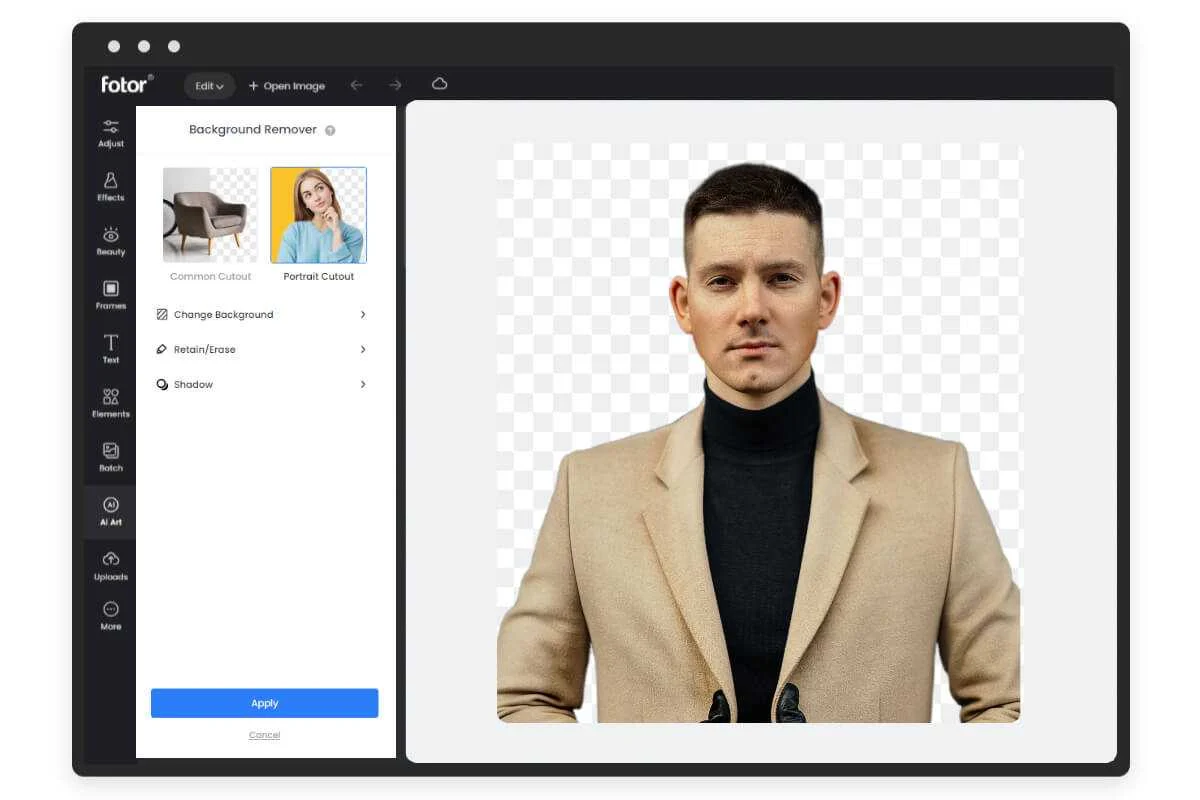Open the Elements panel
Viewport: 1200px width, 800px height.
pyautogui.click(x=110, y=402)
